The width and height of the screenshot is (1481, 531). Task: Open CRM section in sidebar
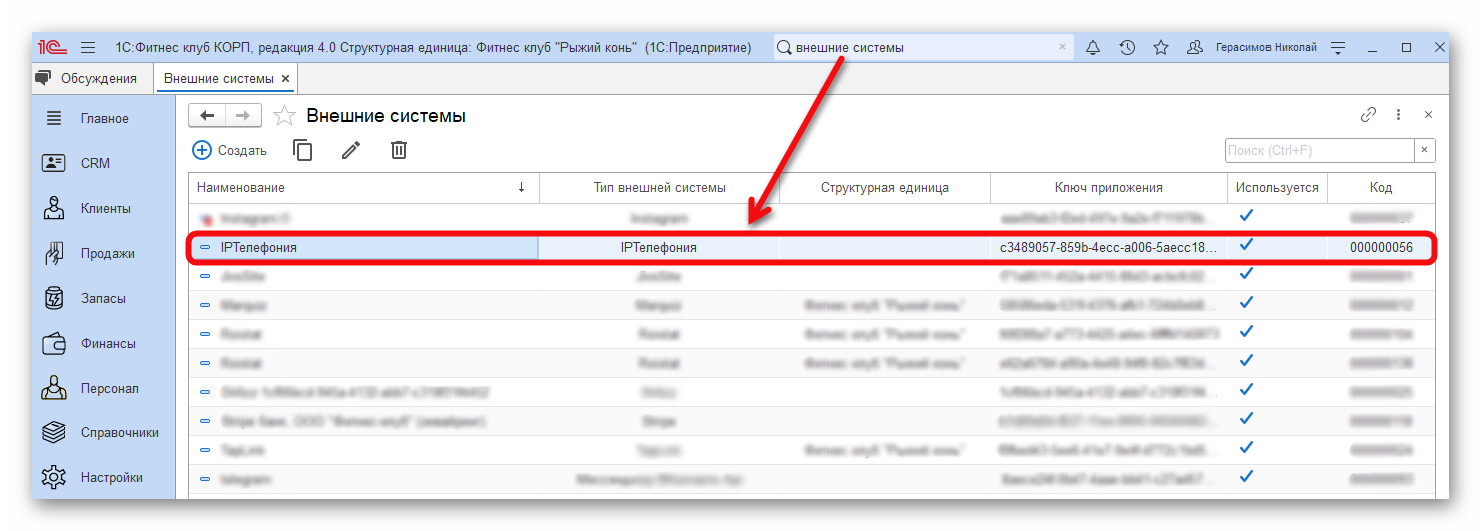95,163
